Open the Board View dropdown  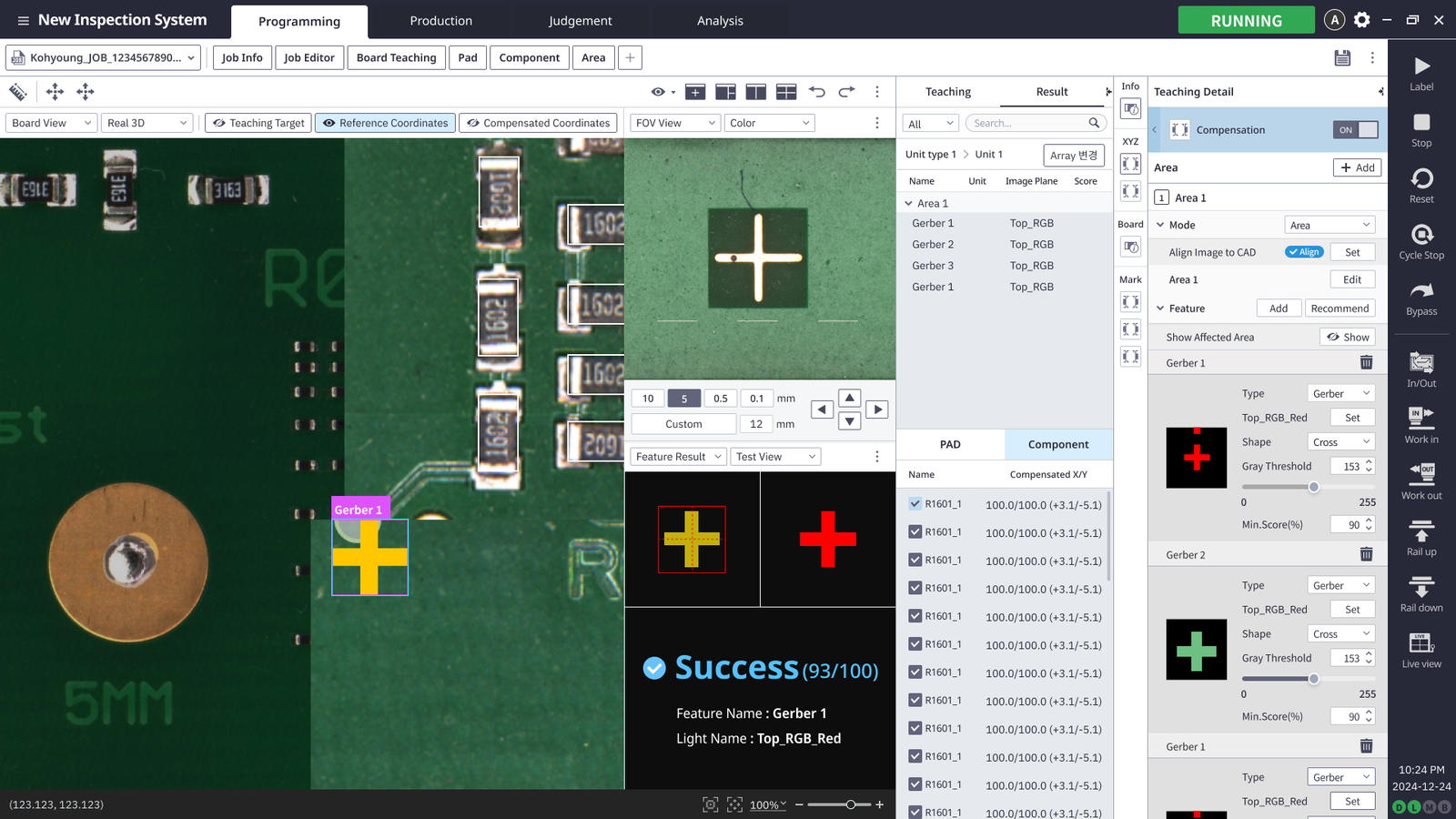coord(52,123)
